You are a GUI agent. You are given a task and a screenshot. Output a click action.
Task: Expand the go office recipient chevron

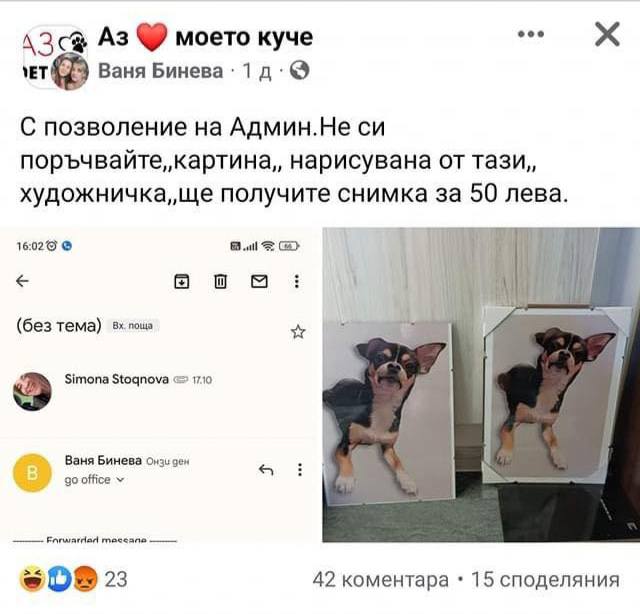pos(120,480)
